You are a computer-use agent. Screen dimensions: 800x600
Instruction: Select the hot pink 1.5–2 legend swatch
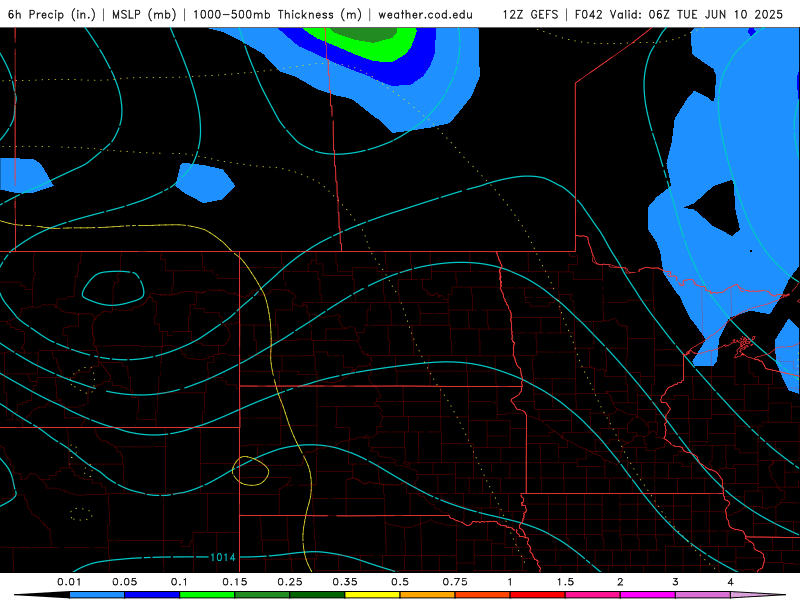tap(593, 595)
